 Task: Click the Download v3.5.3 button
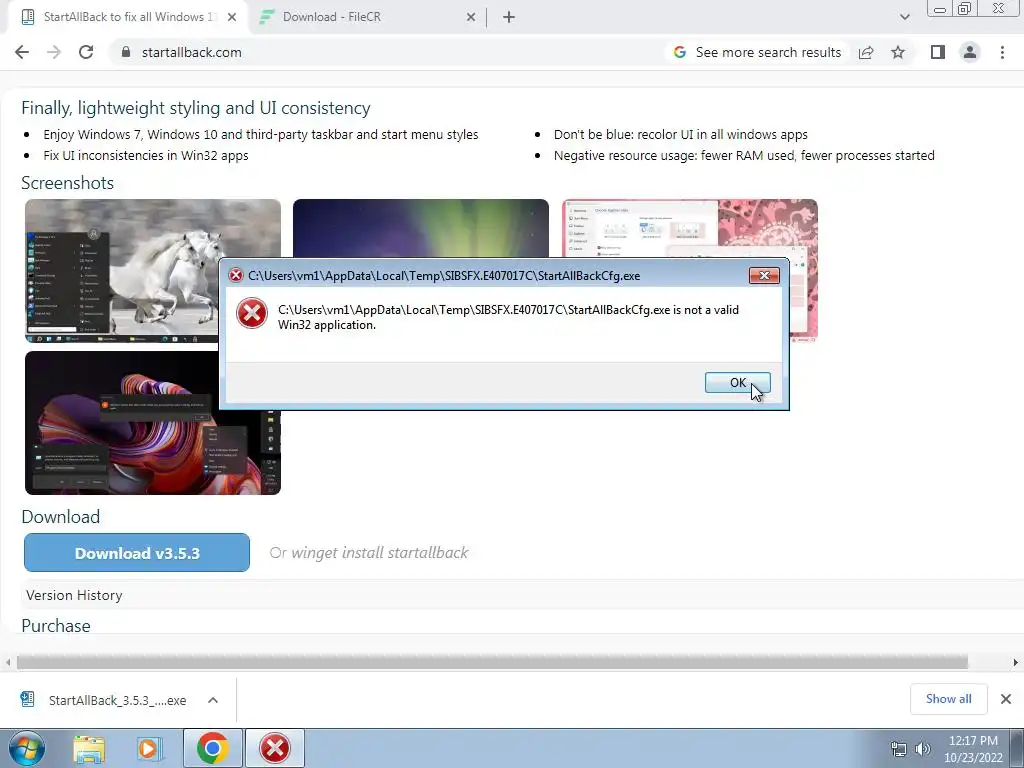136,552
